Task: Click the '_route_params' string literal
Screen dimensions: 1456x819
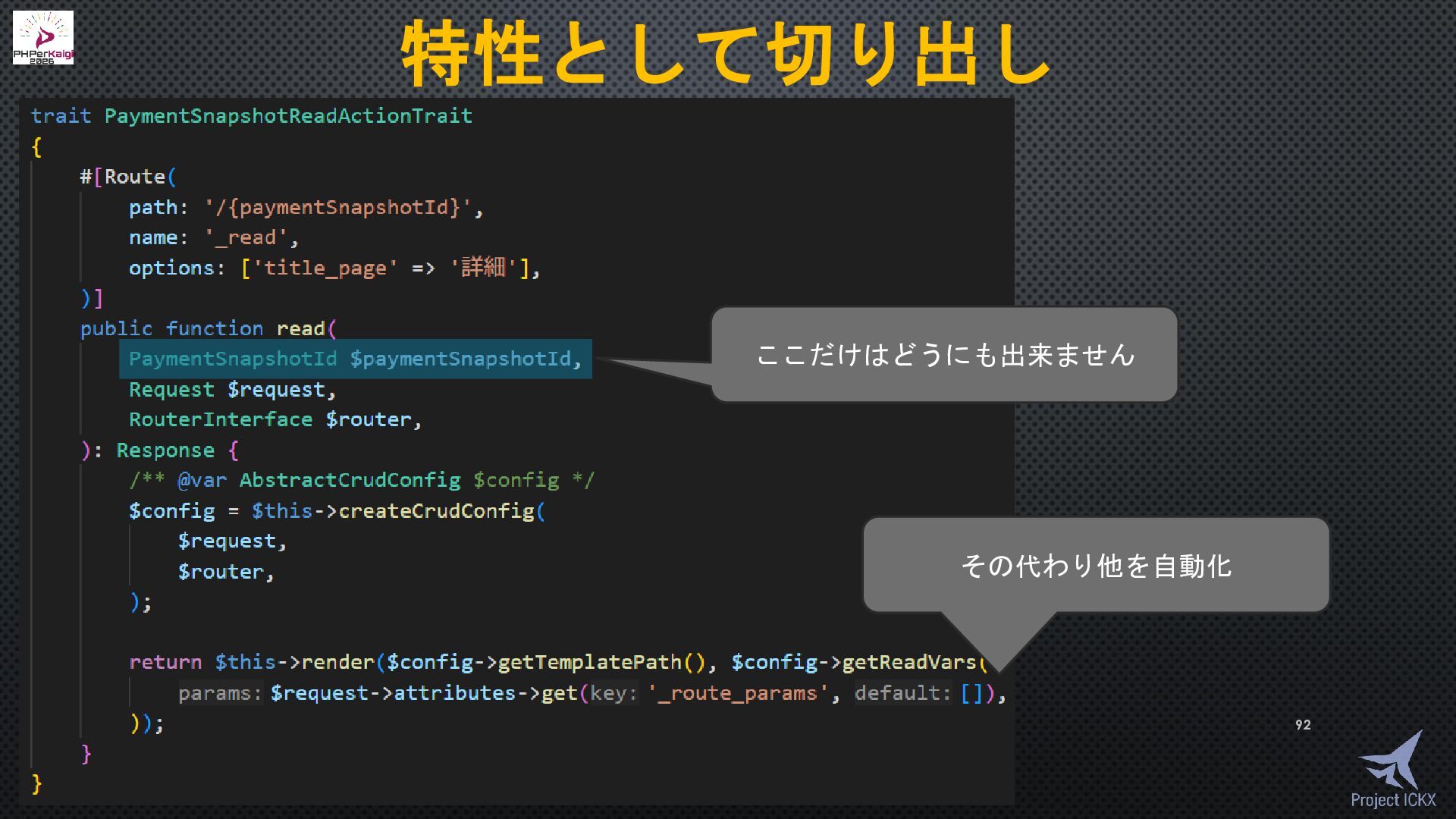Action: tap(737, 693)
